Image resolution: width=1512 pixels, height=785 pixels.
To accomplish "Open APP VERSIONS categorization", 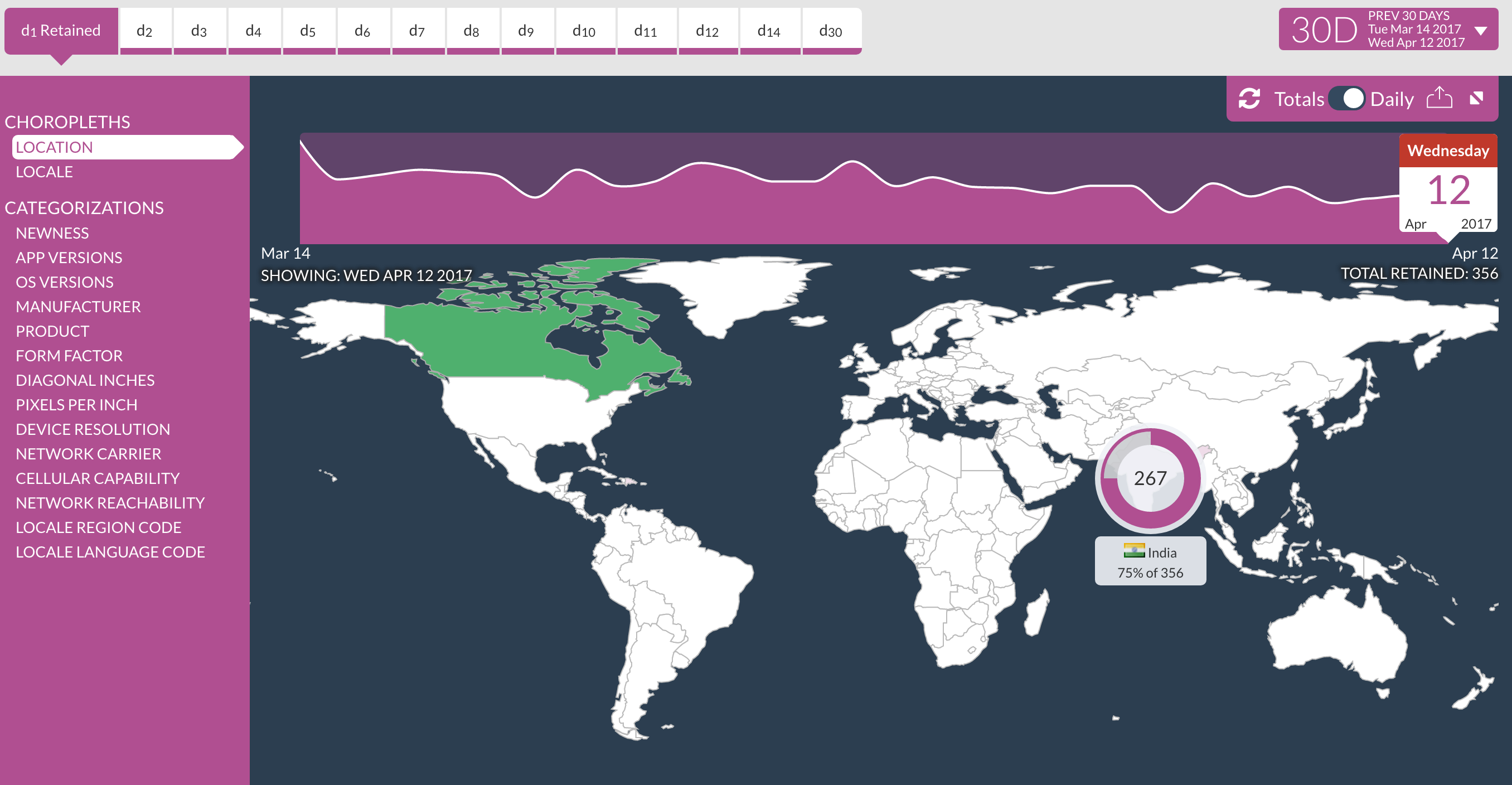I will point(69,258).
